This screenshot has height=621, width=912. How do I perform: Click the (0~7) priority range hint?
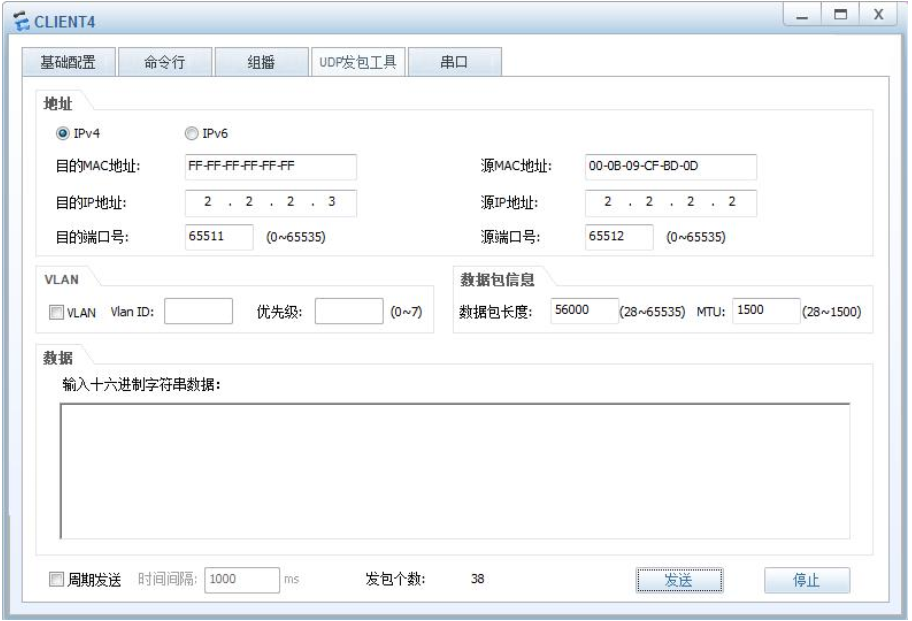click(x=406, y=312)
